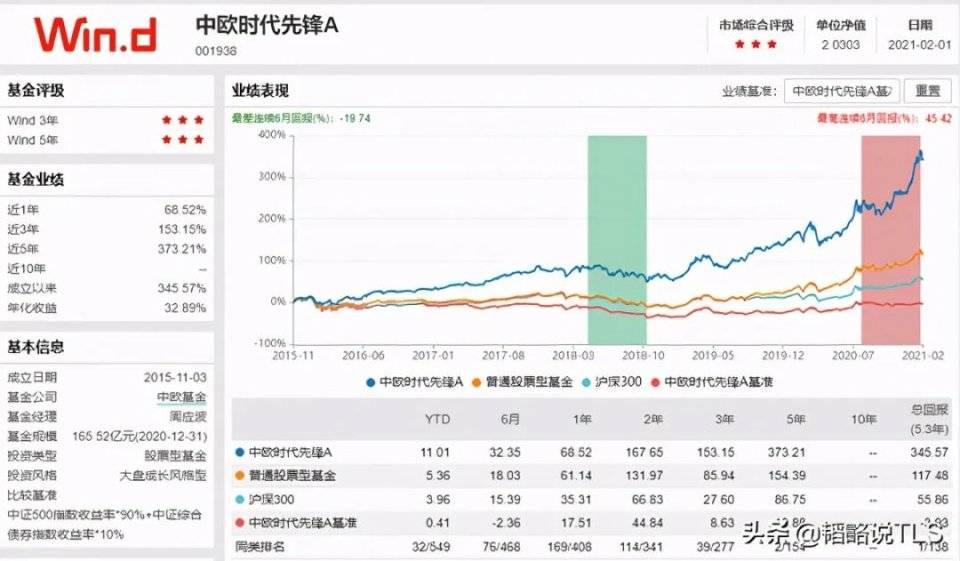Viewport: 960px width, 561px height.
Task: Open the 中欧基金 company link
Action: coord(182,397)
